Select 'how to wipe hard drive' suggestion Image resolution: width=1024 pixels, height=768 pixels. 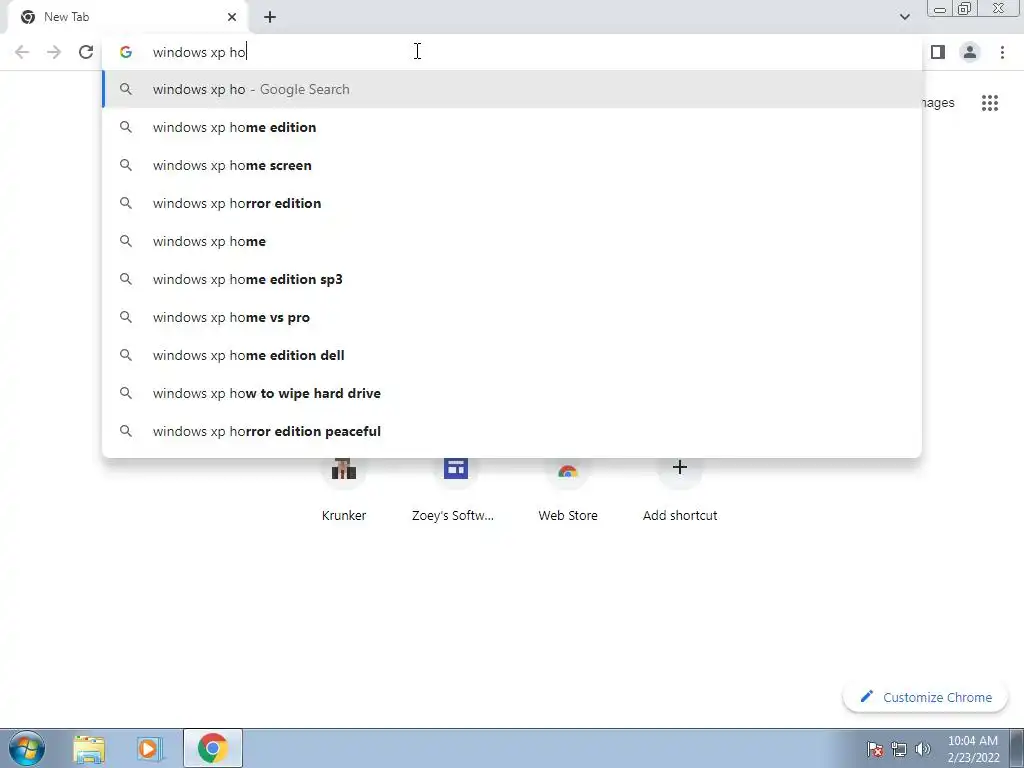pos(512,393)
